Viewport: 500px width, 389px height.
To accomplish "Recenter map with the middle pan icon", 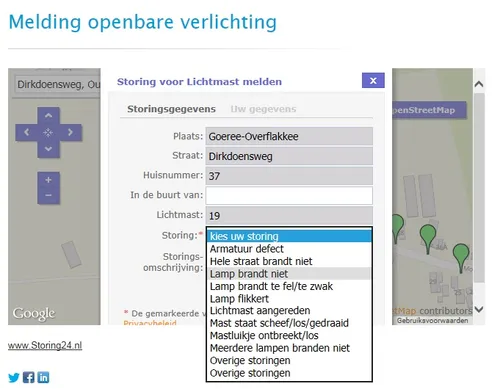I will tap(48, 132).
